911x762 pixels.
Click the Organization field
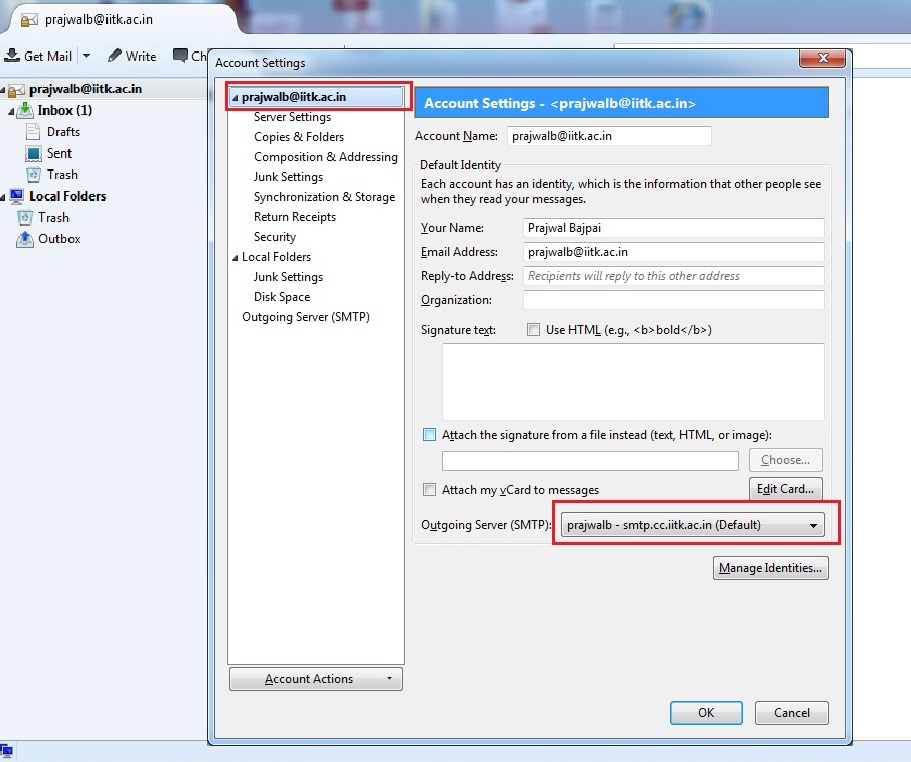click(x=673, y=300)
